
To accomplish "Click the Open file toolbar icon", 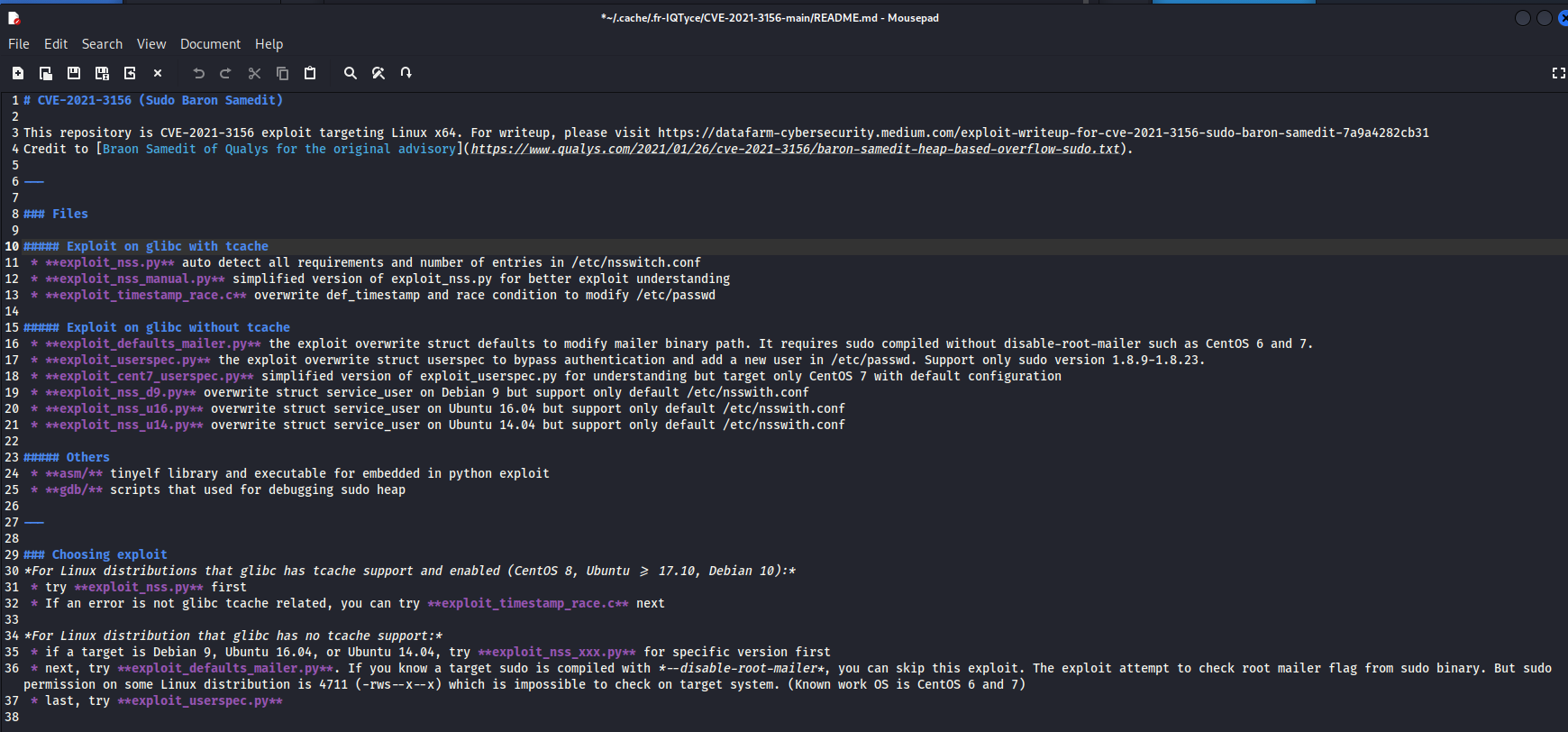I will point(46,73).
